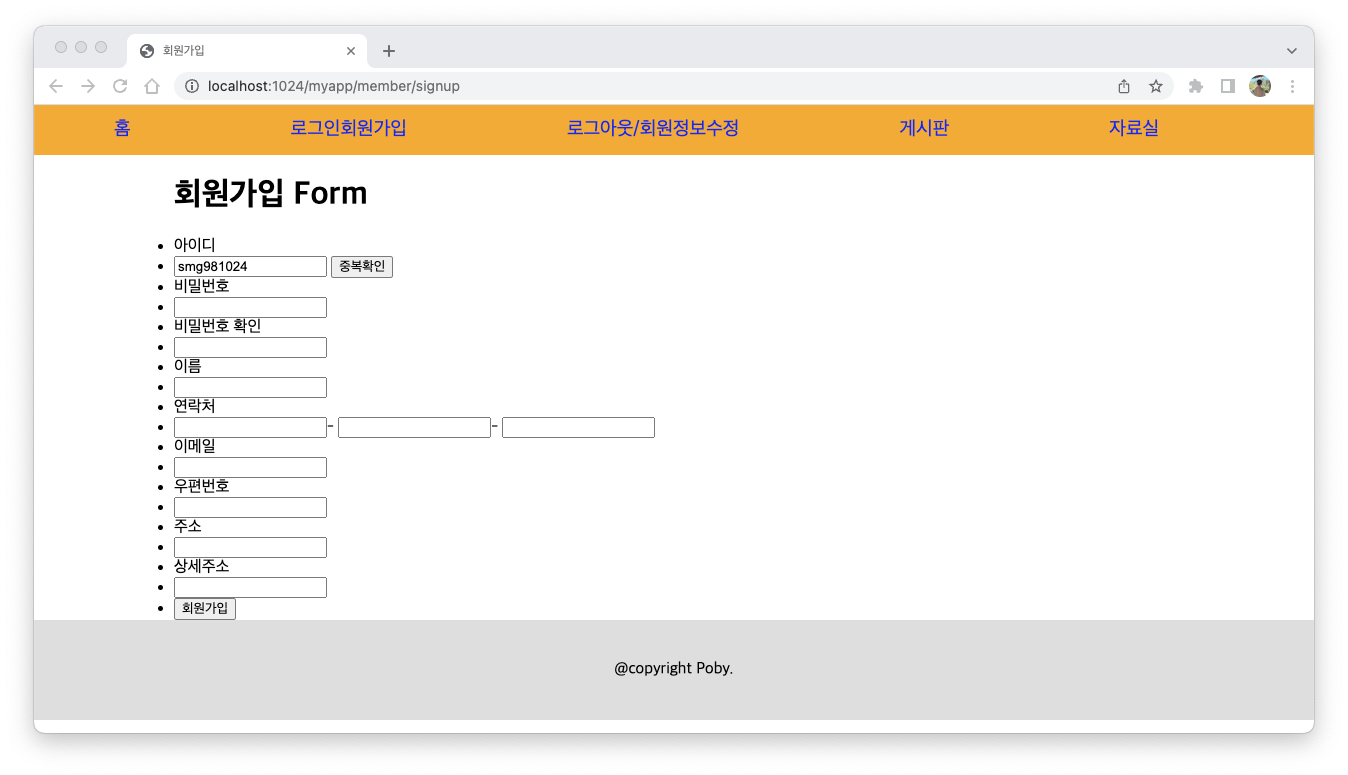1348x775 pixels.
Task: Toggle the browser side panel icon
Action: (1228, 86)
